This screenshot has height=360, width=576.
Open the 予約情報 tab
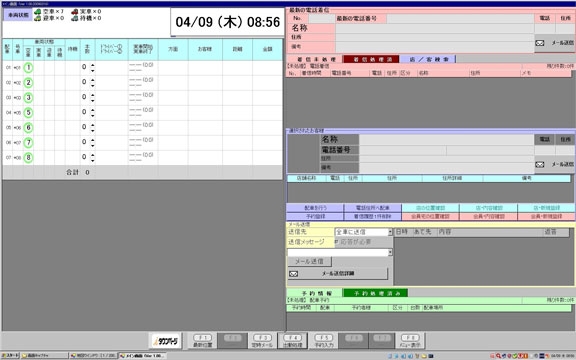pyautogui.click(x=315, y=293)
